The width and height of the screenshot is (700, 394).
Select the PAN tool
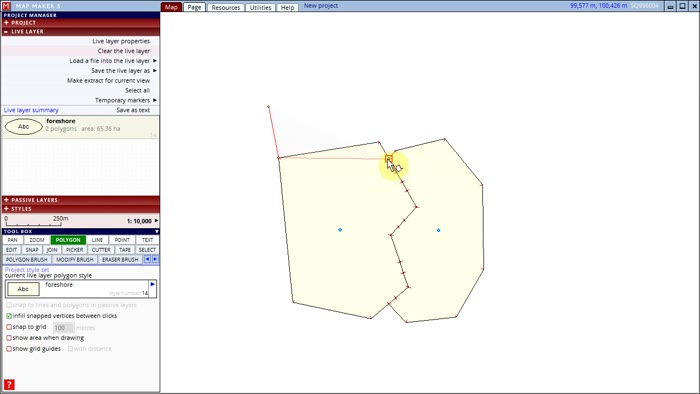coord(12,240)
